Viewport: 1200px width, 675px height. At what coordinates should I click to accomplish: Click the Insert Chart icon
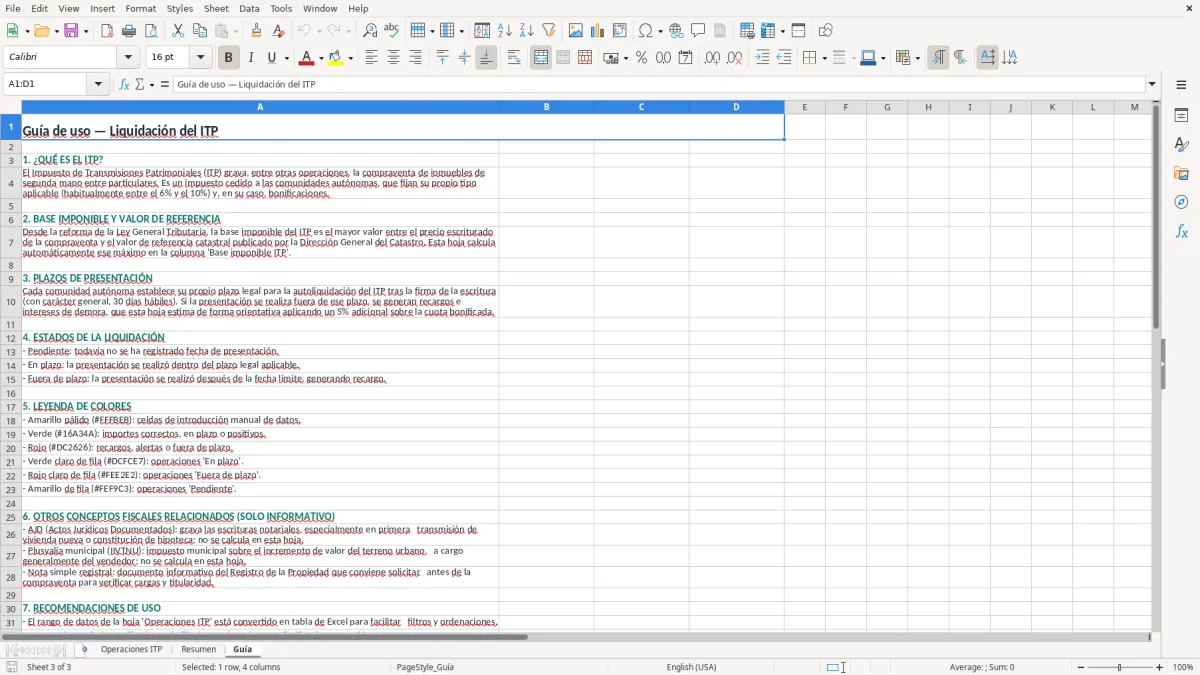(598, 31)
